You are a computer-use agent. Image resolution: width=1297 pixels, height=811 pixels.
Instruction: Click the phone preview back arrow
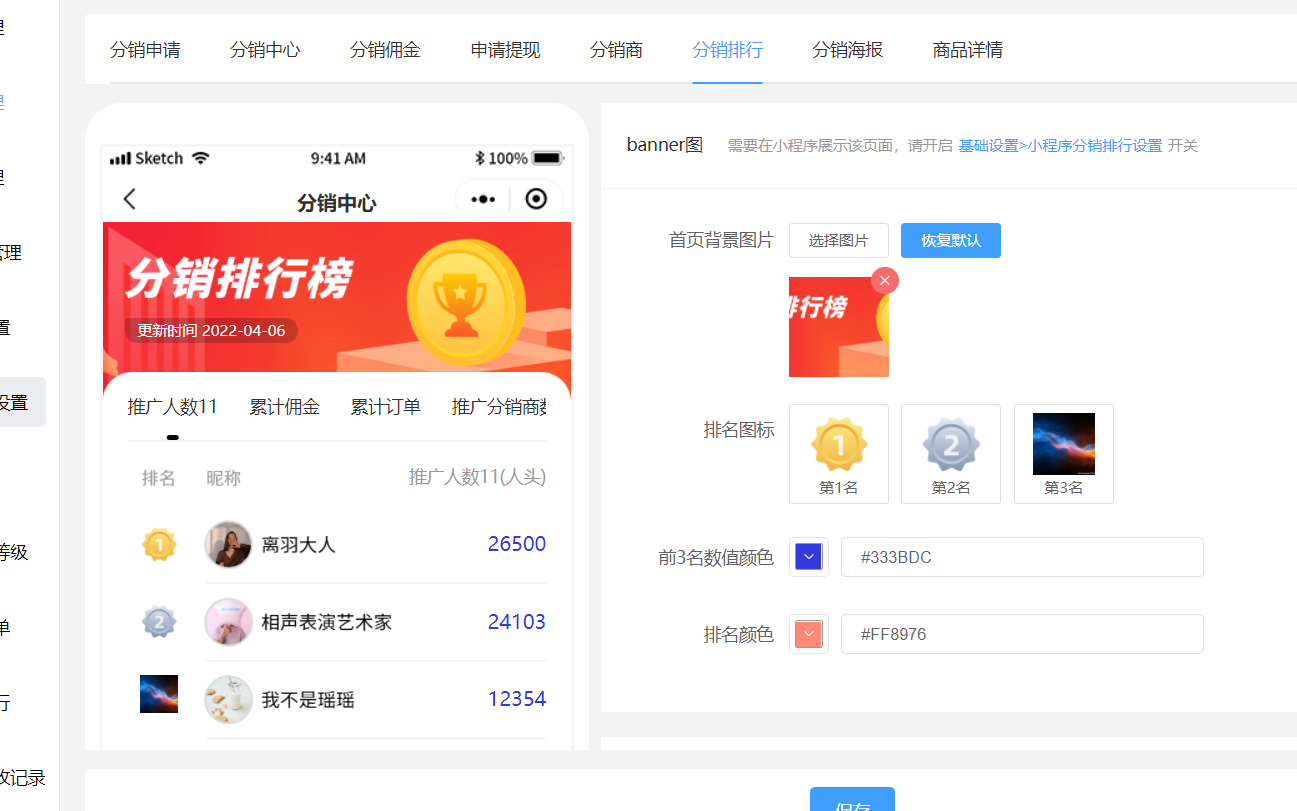tap(130, 199)
